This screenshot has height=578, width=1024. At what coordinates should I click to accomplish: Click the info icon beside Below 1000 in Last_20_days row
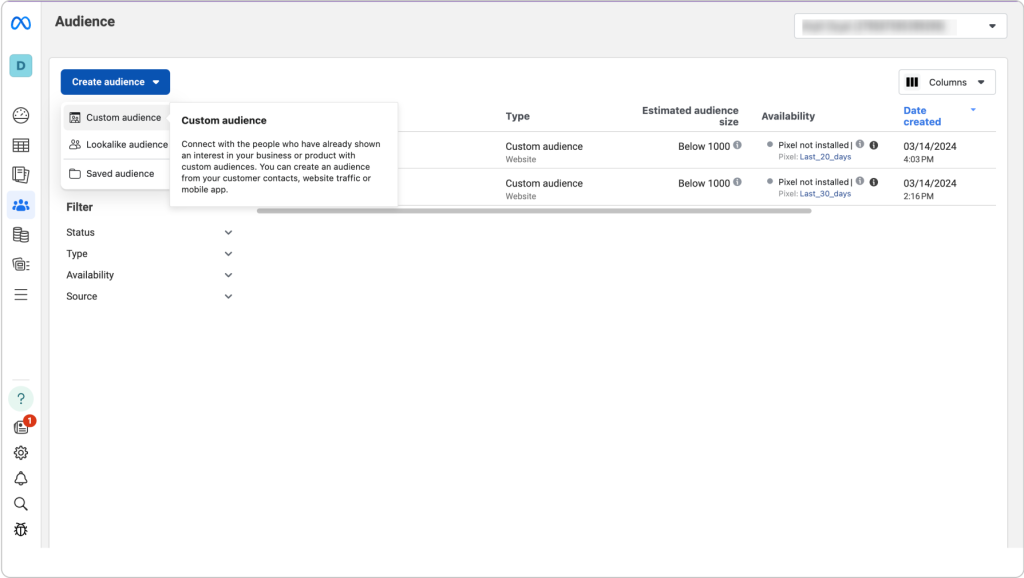pyautogui.click(x=737, y=145)
